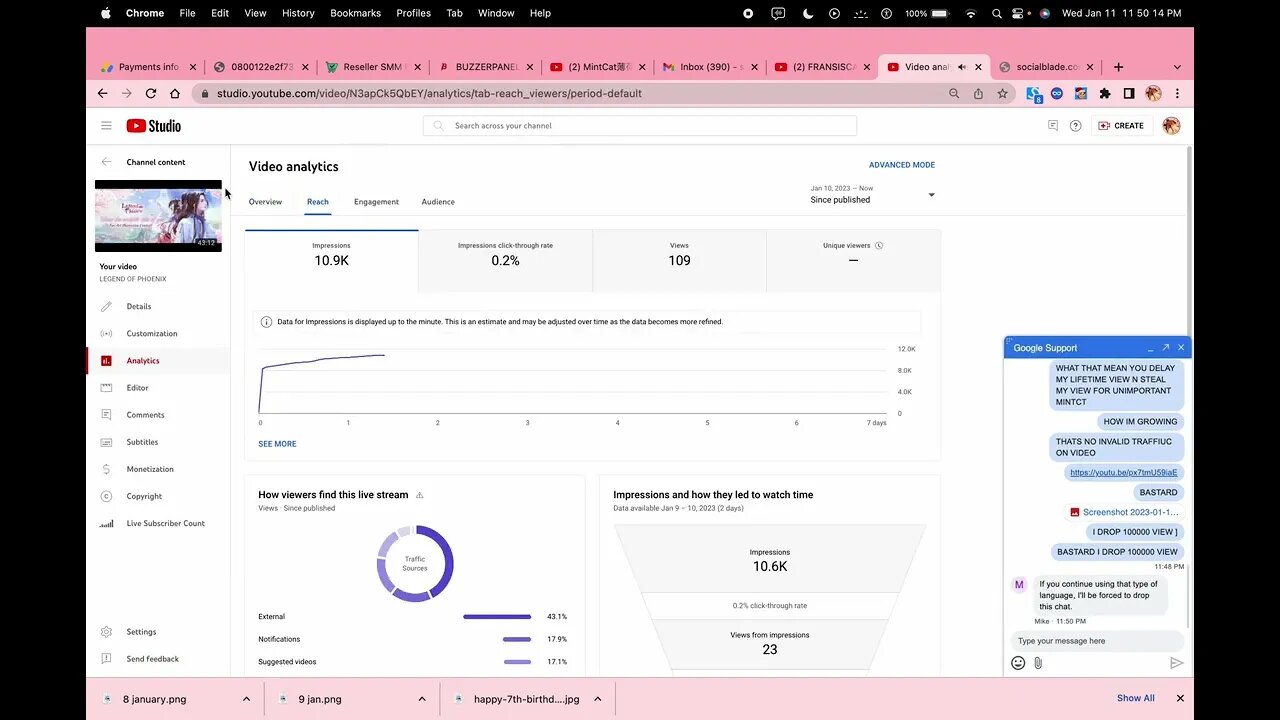Click the Studio search field
This screenshot has width=1280, height=720.
(640, 126)
